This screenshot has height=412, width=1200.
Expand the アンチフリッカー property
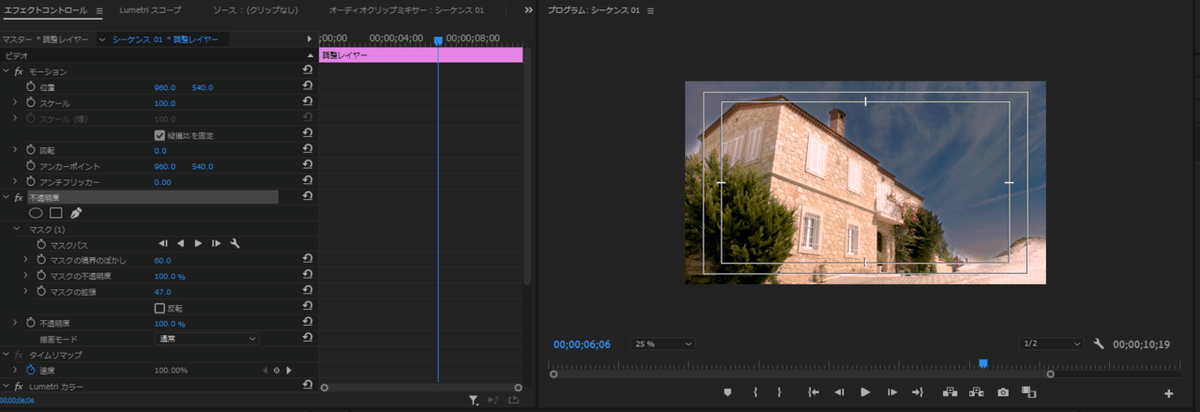[x=15, y=182]
